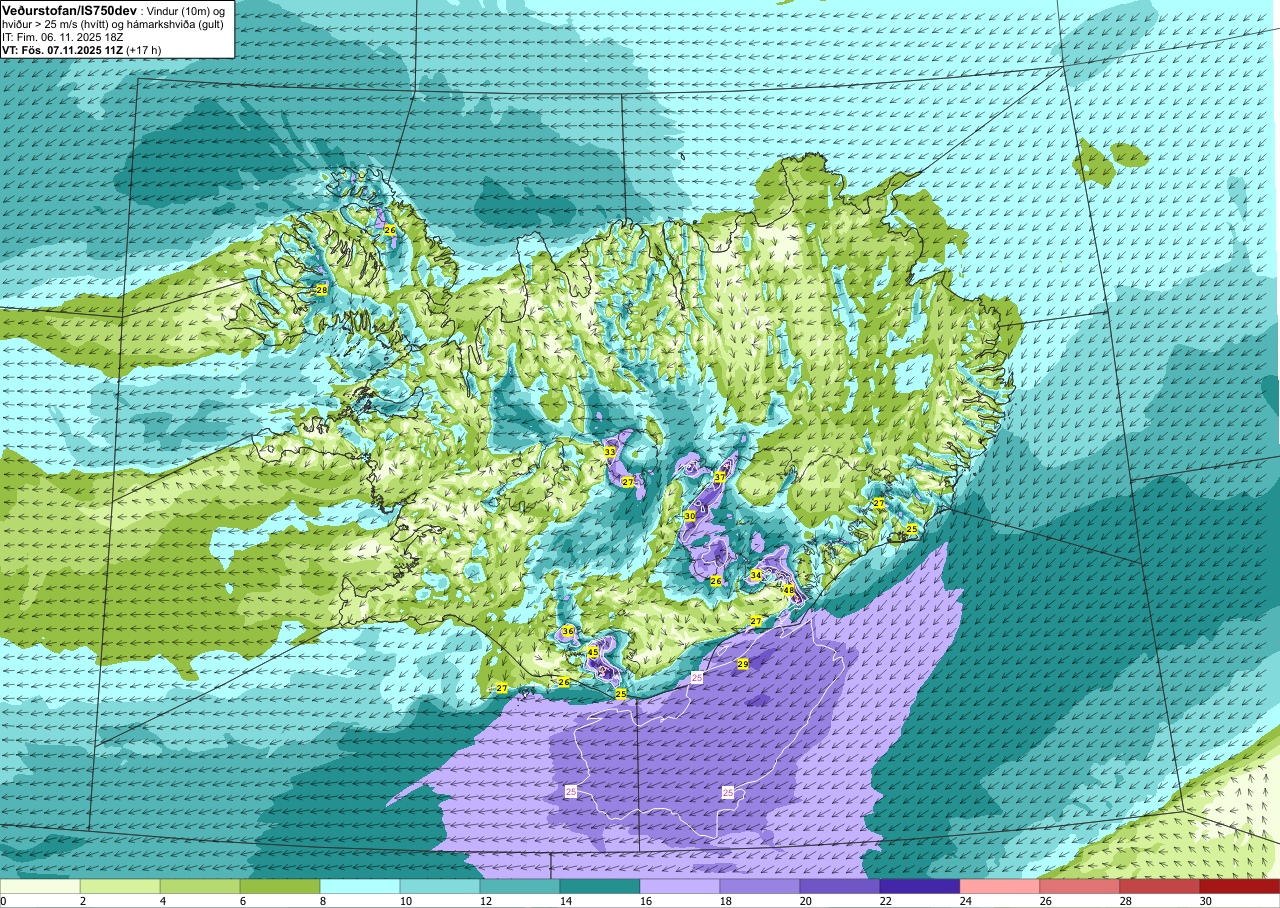Screen dimensions: 1280x908
Task: Click the yellow gust label 30 on map
Action: [x=690, y=516]
